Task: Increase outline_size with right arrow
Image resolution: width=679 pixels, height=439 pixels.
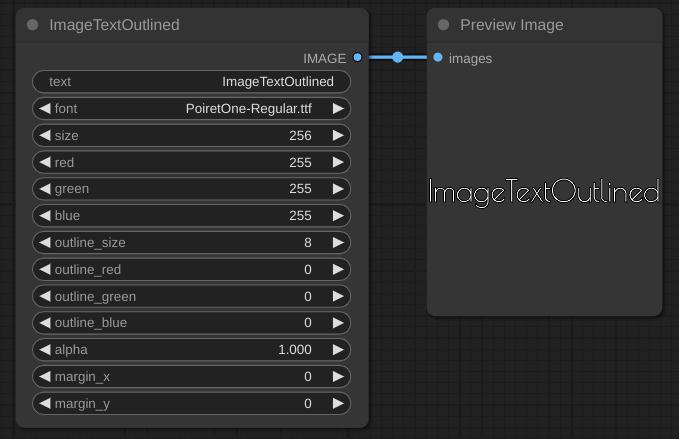Action: pos(338,243)
